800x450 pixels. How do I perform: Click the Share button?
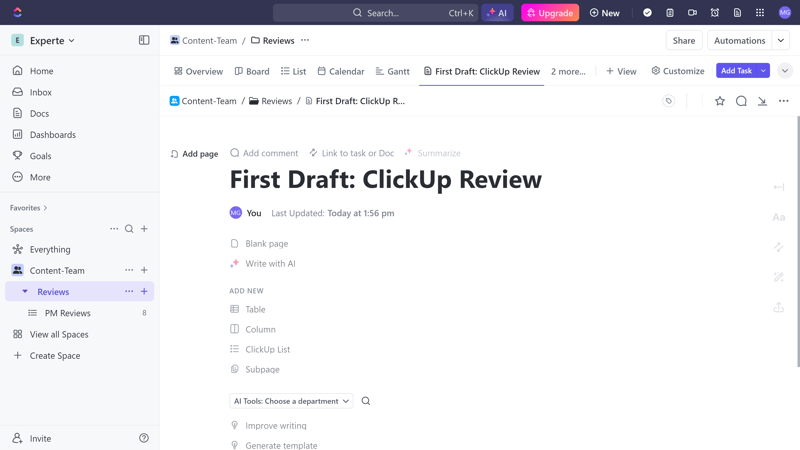(x=684, y=40)
